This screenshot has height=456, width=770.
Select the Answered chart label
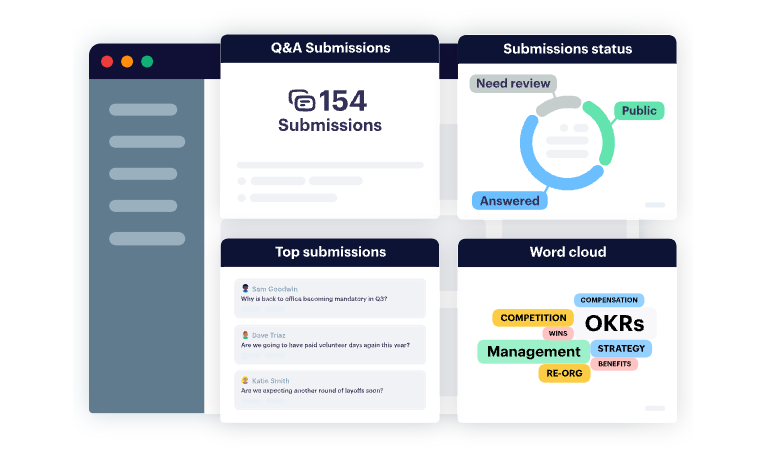click(x=509, y=201)
